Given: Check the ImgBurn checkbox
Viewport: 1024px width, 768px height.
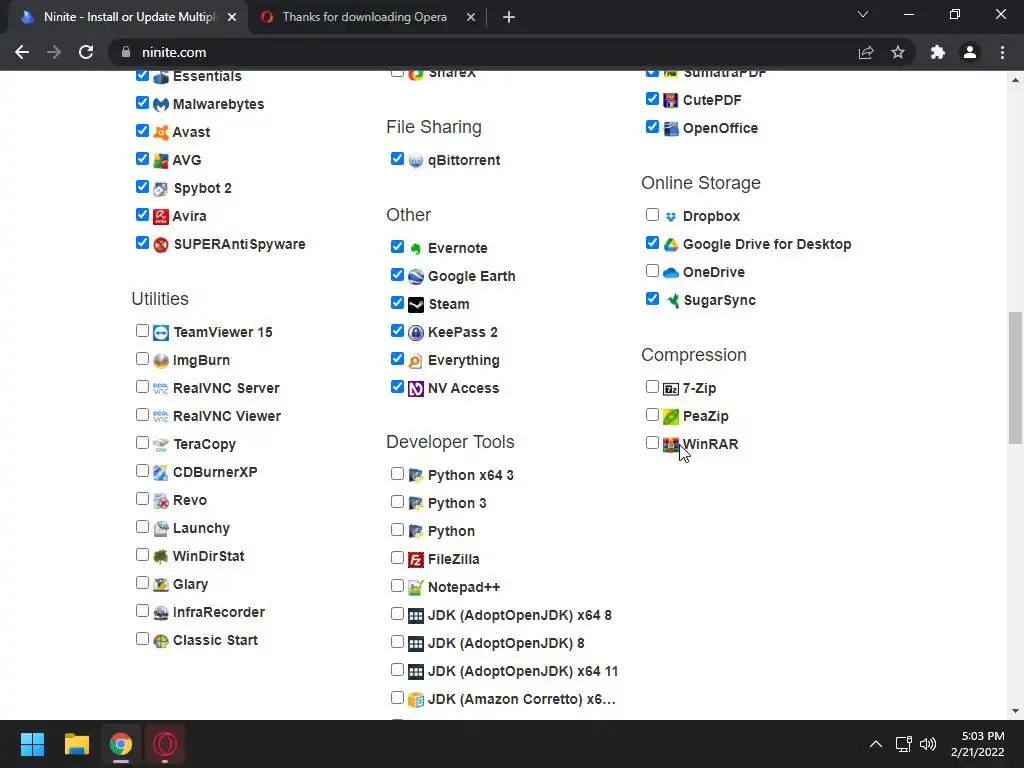Looking at the screenshot, I should (142, 359).
